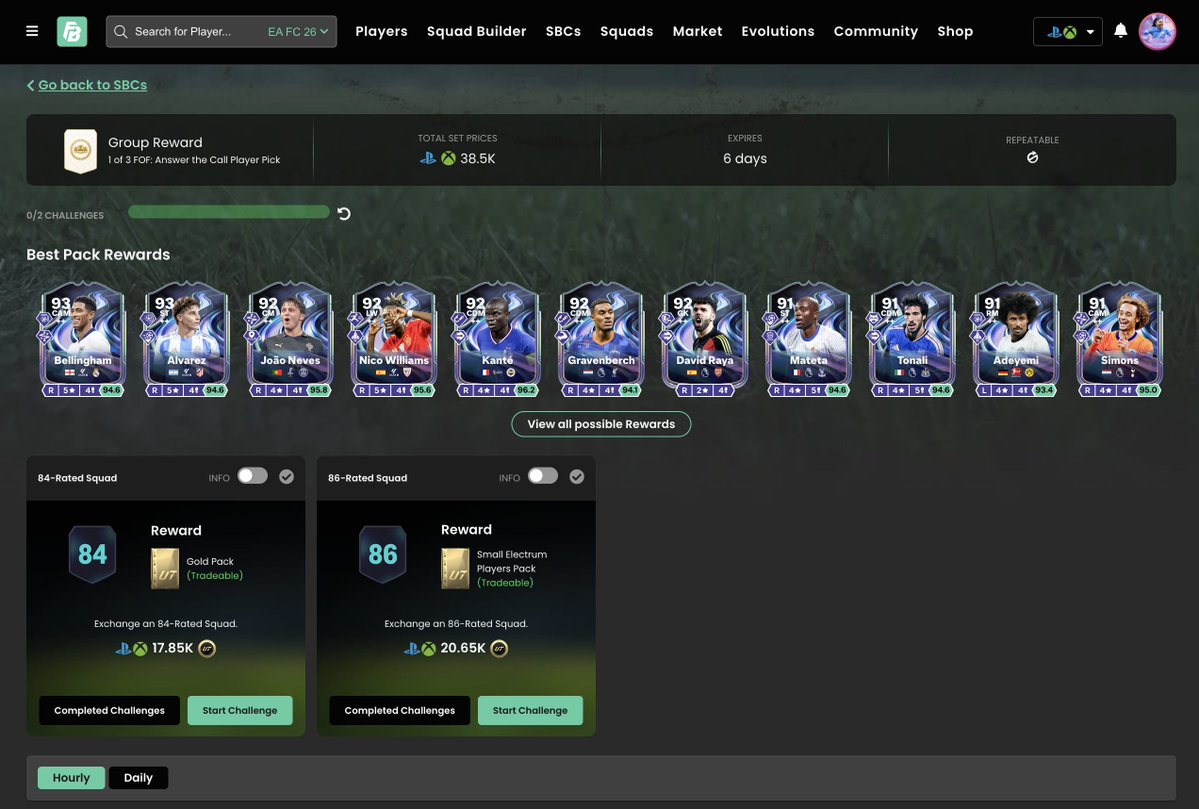
Task: Open the hamburger menu icon
Action: tap(31, 28)
